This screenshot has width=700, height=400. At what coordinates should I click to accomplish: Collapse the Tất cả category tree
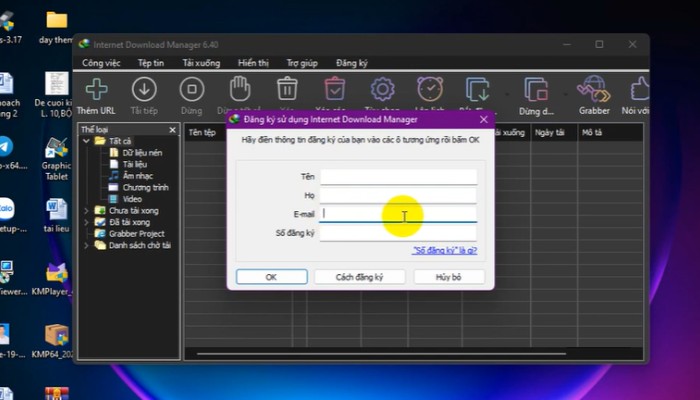click(x=87, y=141)
